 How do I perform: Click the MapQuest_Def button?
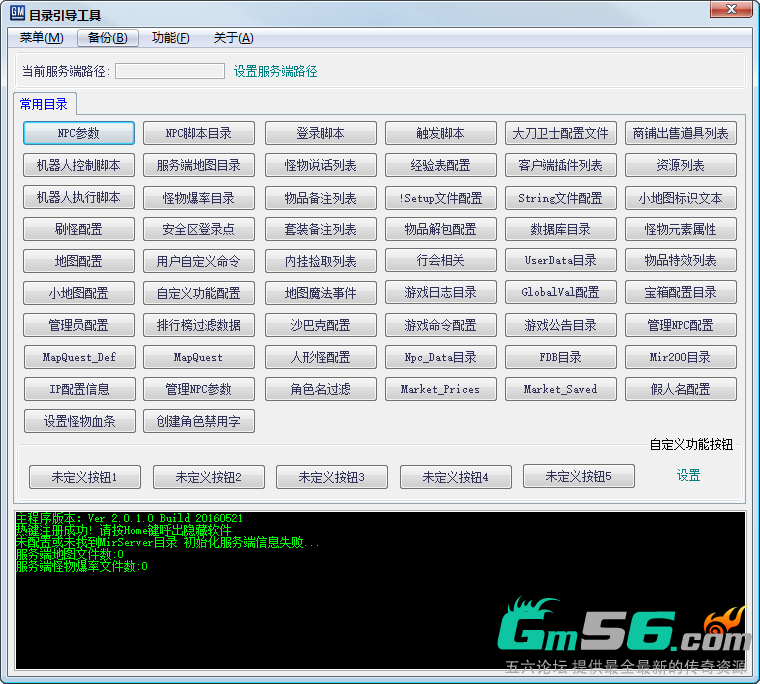click(x=79, y=357)
